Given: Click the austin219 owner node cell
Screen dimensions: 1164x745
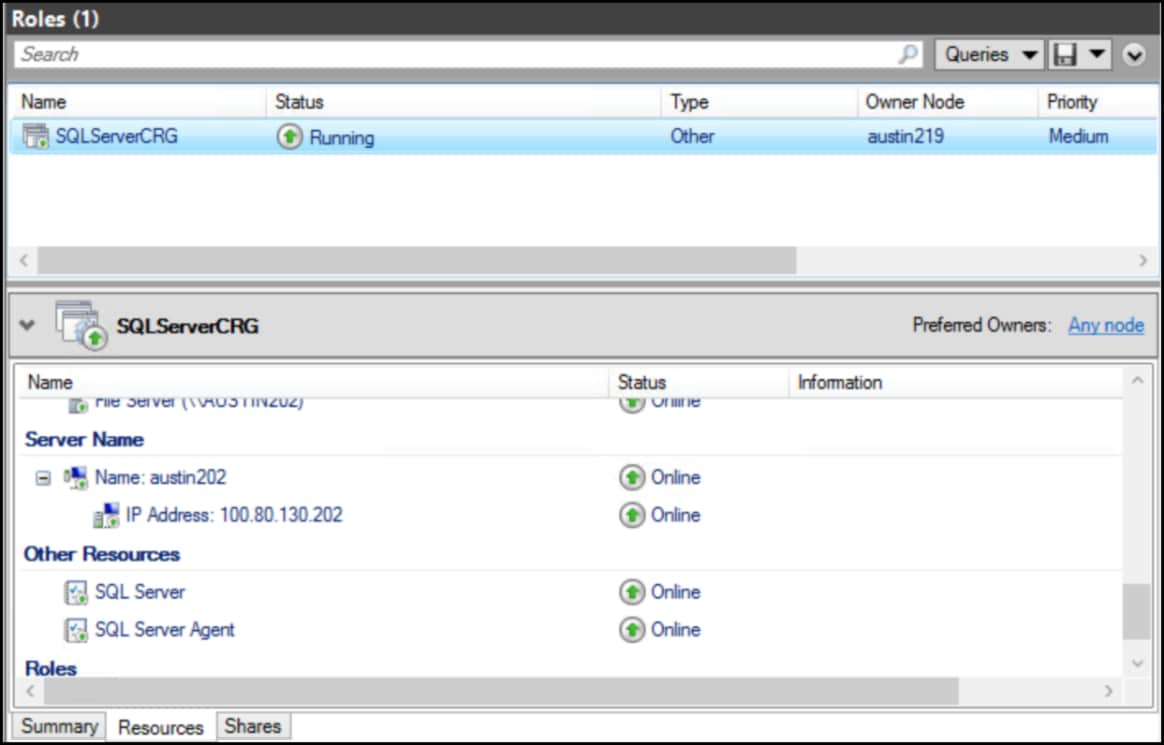Looking at the screenshot, I should point(906,137).
